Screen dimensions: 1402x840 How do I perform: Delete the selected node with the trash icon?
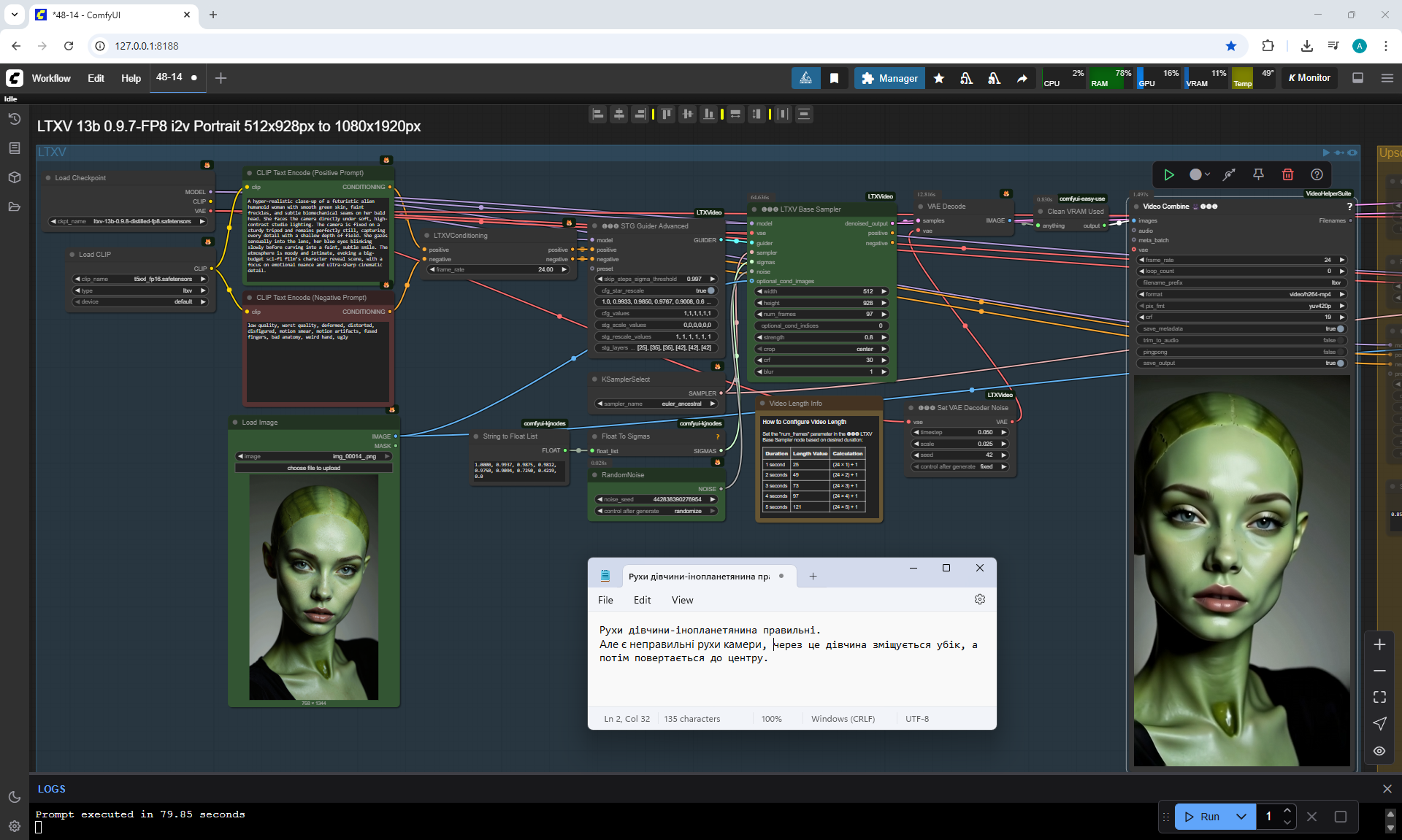coord(1287,174)
